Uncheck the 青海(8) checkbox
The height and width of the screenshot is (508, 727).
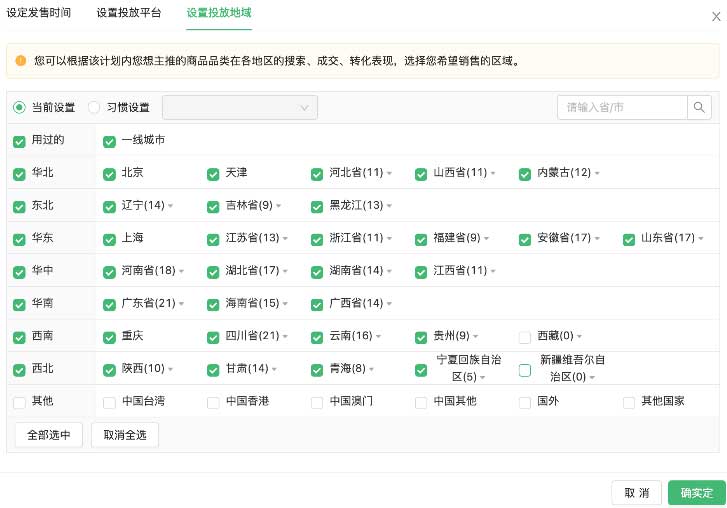click(x=317, y=370)
